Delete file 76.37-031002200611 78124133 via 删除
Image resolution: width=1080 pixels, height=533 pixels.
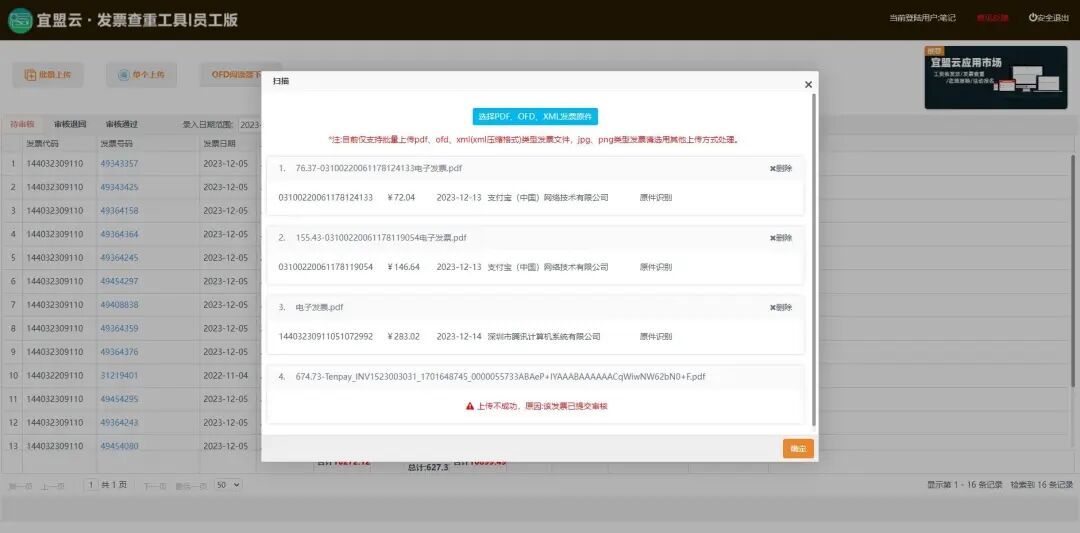point(781,169)
